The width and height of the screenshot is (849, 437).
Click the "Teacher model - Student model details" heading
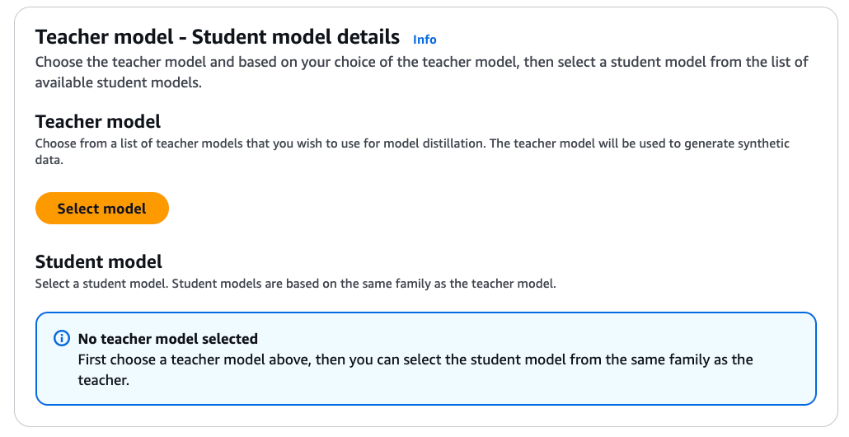point(217,38)
